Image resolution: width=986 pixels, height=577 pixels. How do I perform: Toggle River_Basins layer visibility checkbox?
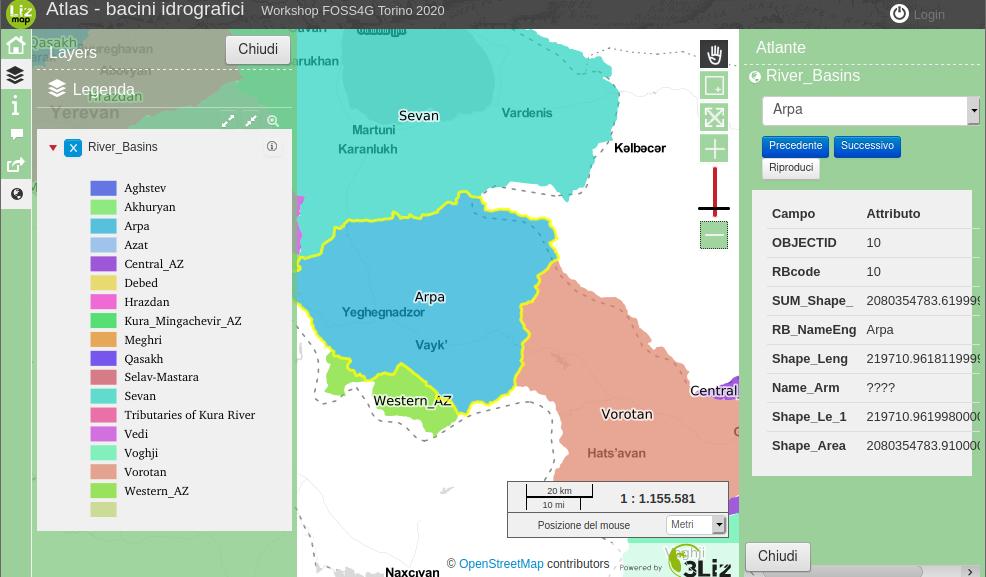pyautogui.click(x=73, y=148)
